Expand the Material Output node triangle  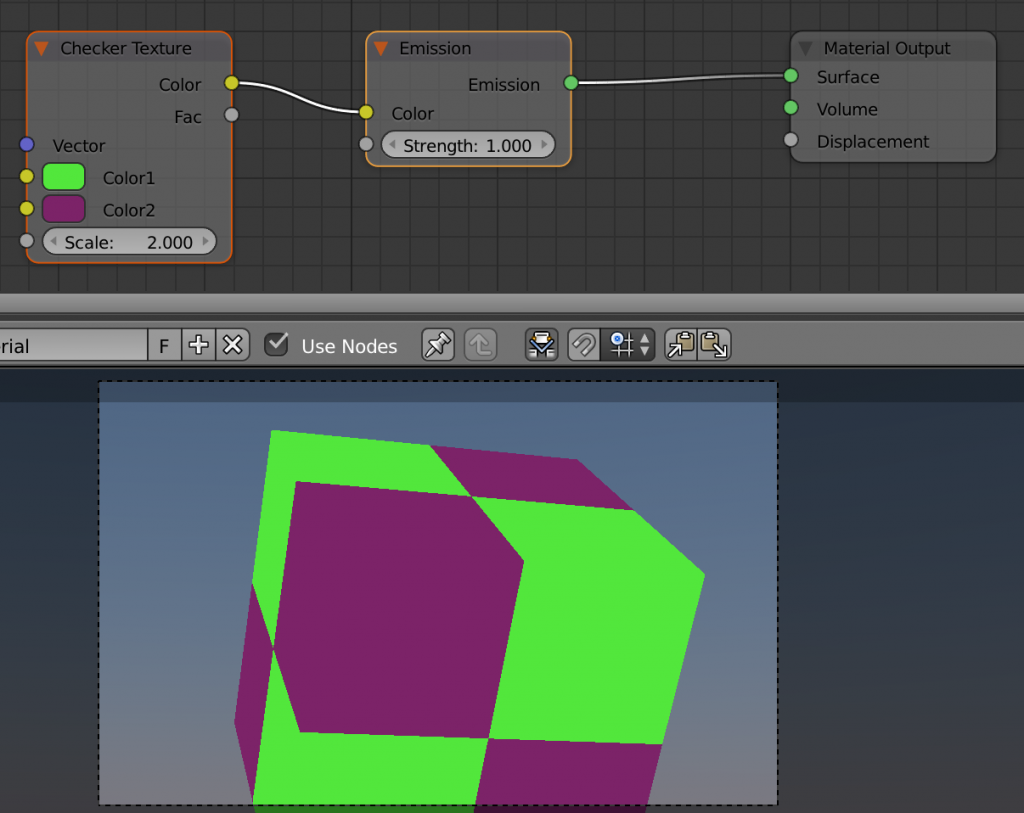coord(805,48)
